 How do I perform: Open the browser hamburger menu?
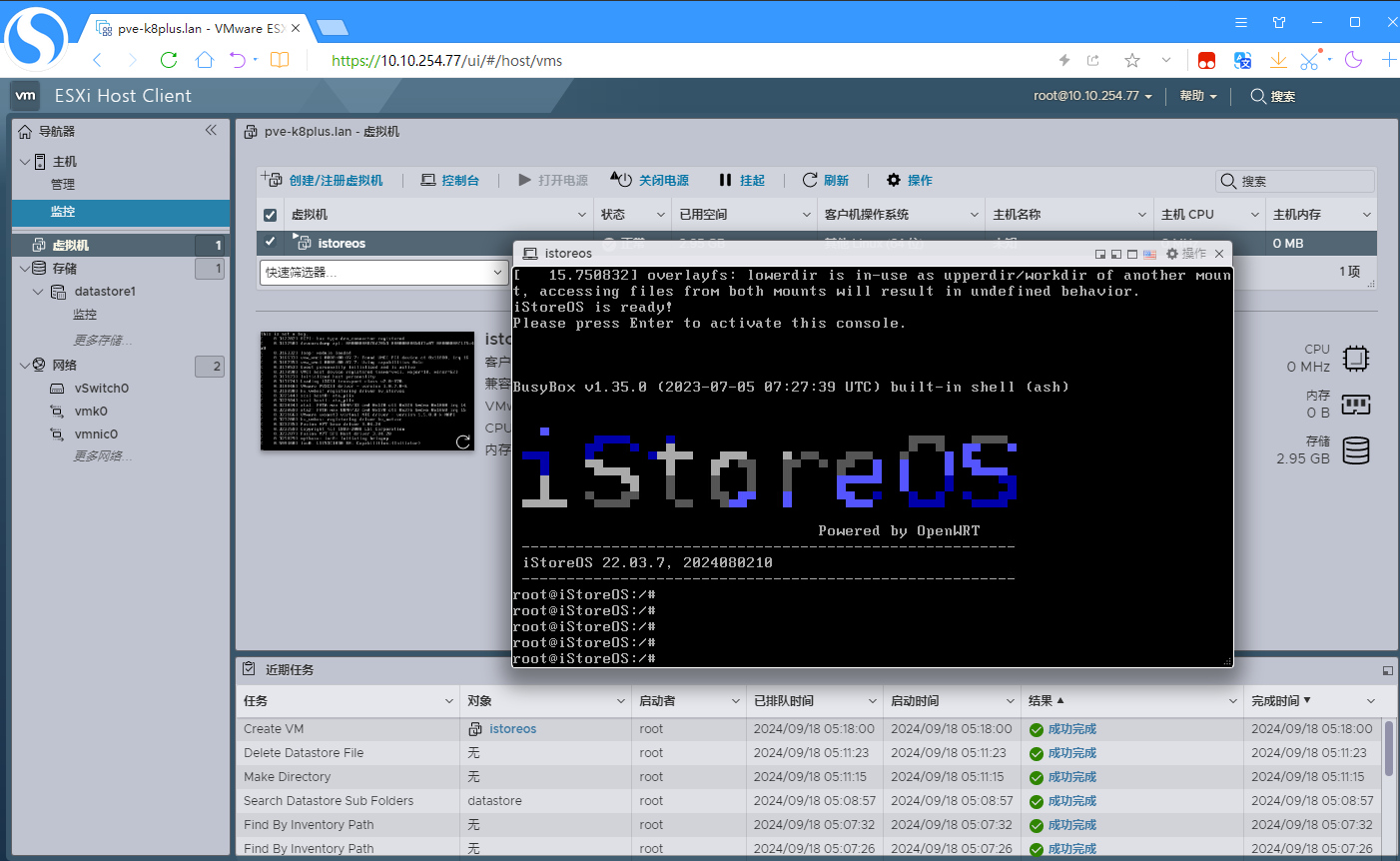click(x=1241, y=22)
